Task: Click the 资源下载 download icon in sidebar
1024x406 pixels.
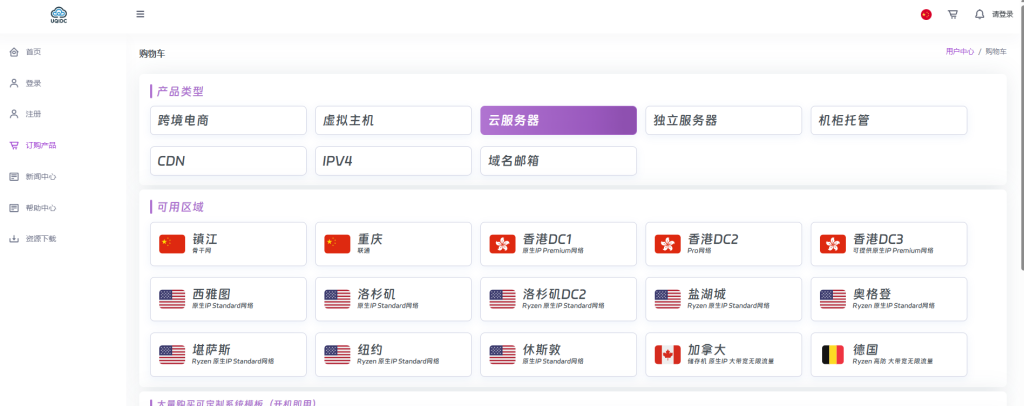Action: [x=14, y=239]
